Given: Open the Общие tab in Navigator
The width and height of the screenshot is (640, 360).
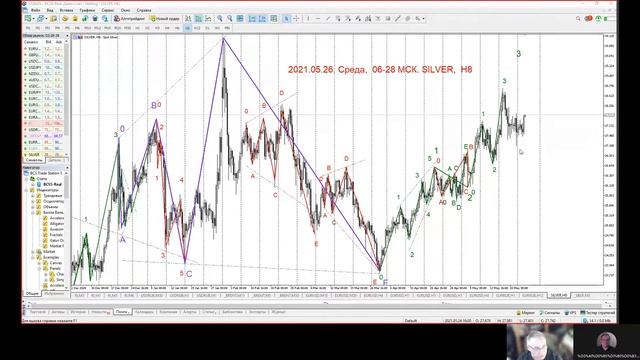Looking at the screenshot, I should click(32, 293).
